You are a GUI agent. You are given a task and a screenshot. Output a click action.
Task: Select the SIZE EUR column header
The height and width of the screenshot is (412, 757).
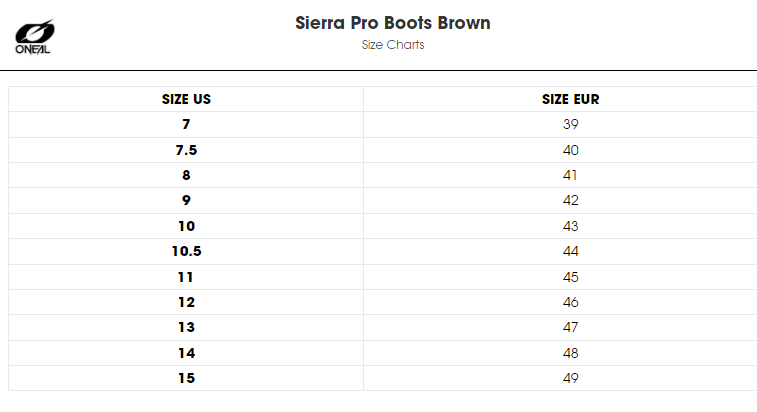[x=570, y=99]
